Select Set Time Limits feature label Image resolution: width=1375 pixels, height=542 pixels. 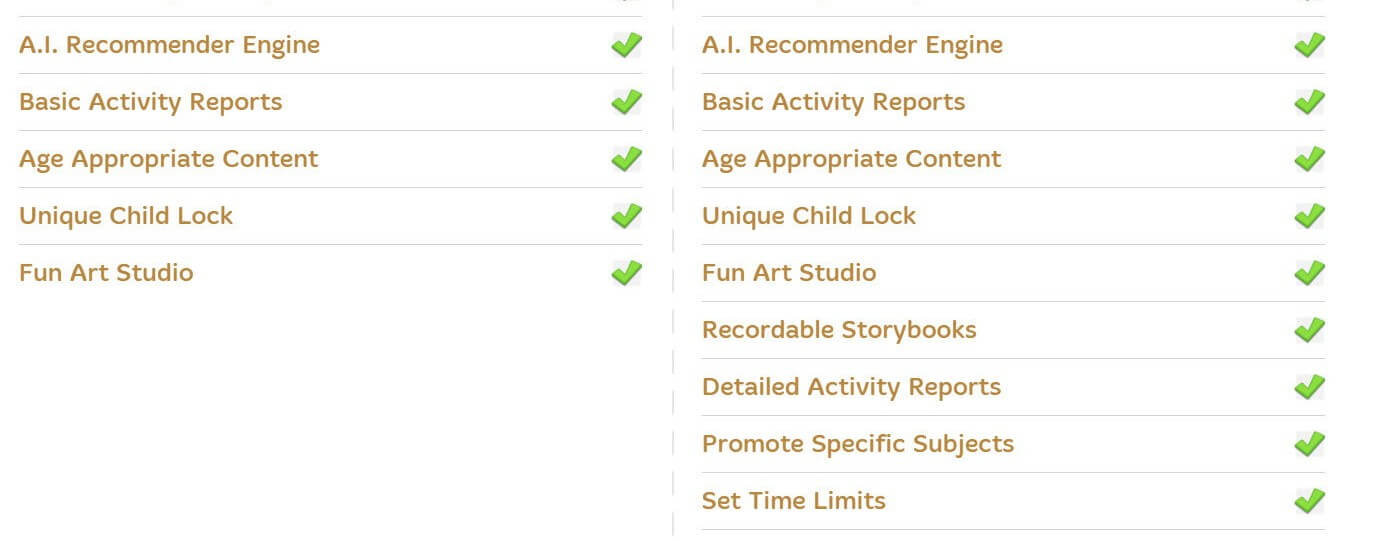[794, 501]
